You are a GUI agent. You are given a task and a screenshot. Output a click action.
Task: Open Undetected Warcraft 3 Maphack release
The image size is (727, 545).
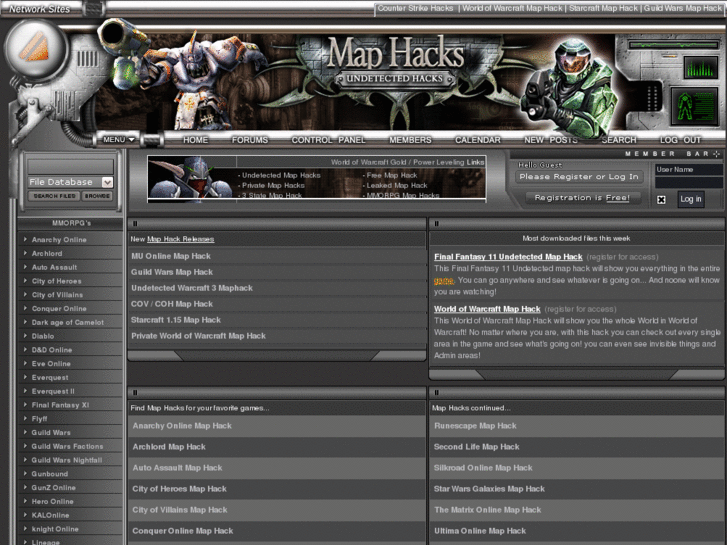(x=192, y=288)
